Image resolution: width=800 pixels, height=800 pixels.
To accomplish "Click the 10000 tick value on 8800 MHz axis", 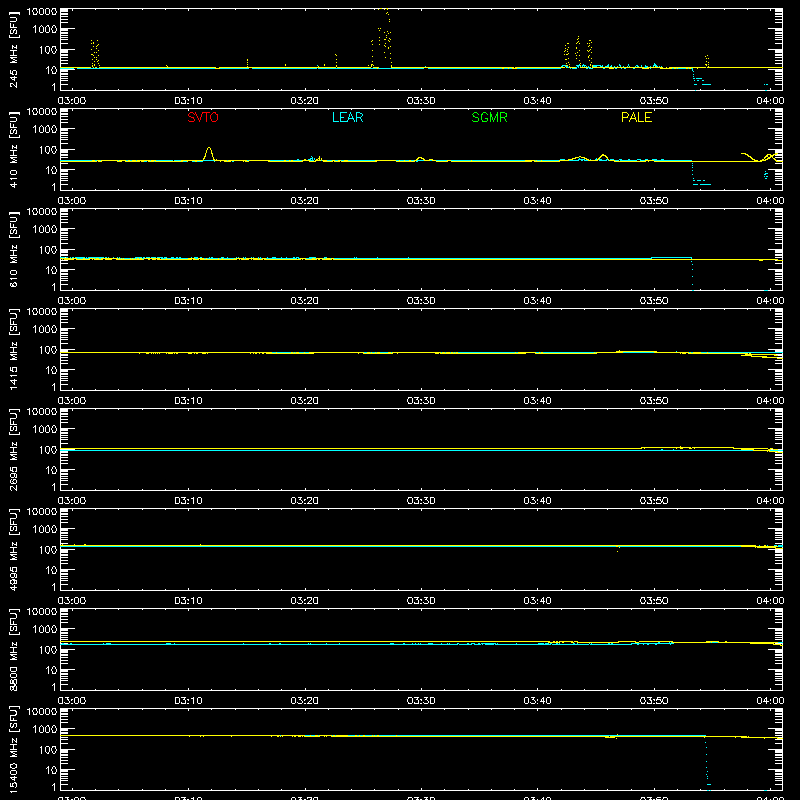I will click(42, 612).
